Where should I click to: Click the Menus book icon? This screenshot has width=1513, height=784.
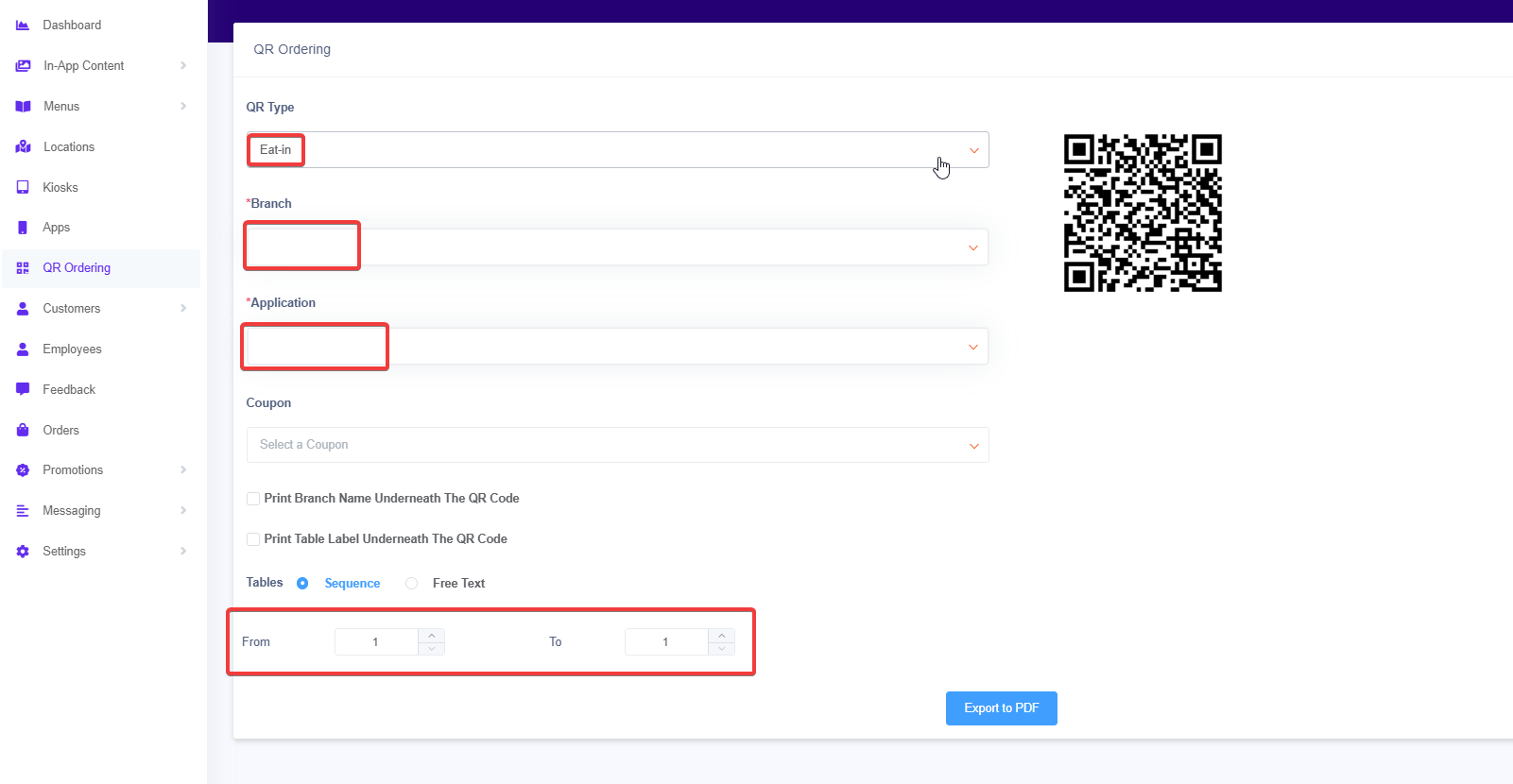tap(23, 107)
